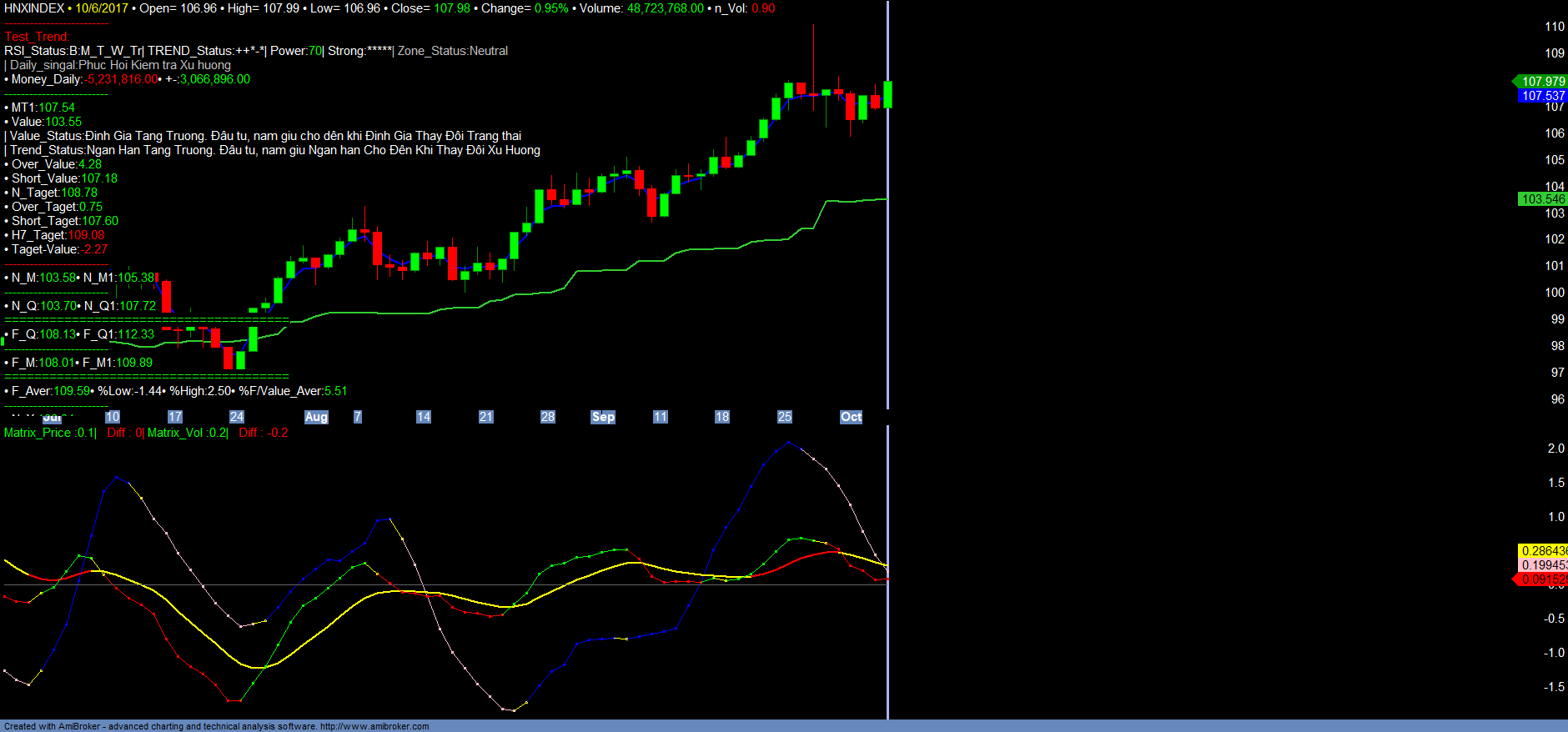1568x732 pixels.
Task: Click the red 0.09152 indicator value tag
Action: 1542,579
